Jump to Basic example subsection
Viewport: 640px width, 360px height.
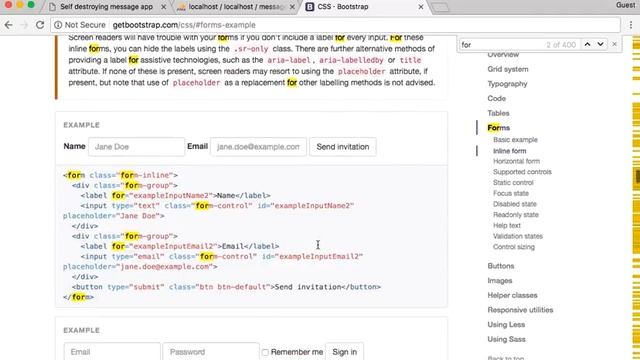[515, 140]
